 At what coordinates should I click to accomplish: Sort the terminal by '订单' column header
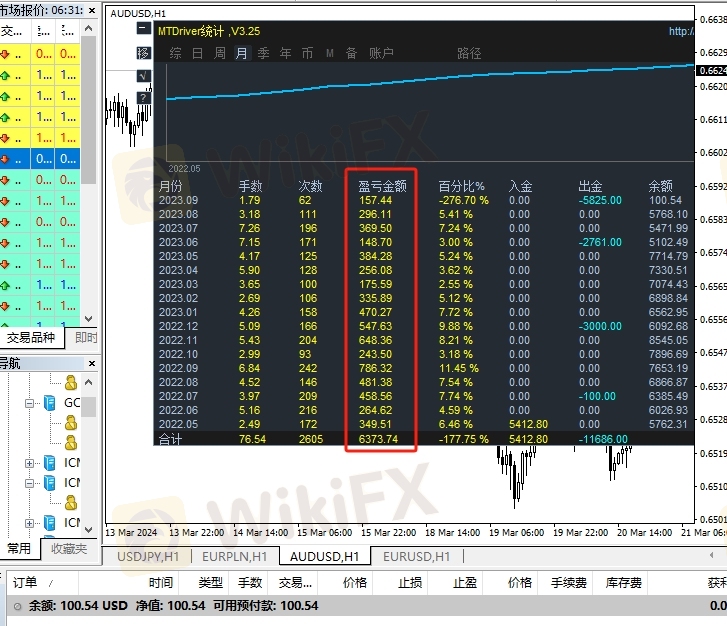(x=25, y=582)
